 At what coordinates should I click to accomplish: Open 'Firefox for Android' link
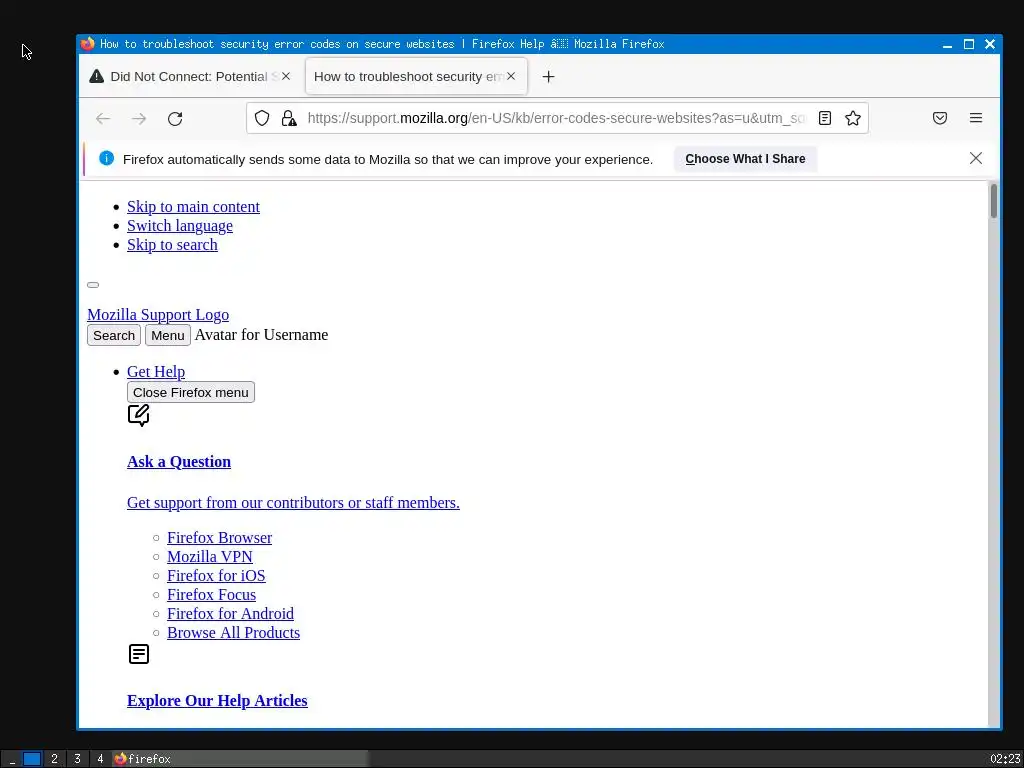point(231,613)
